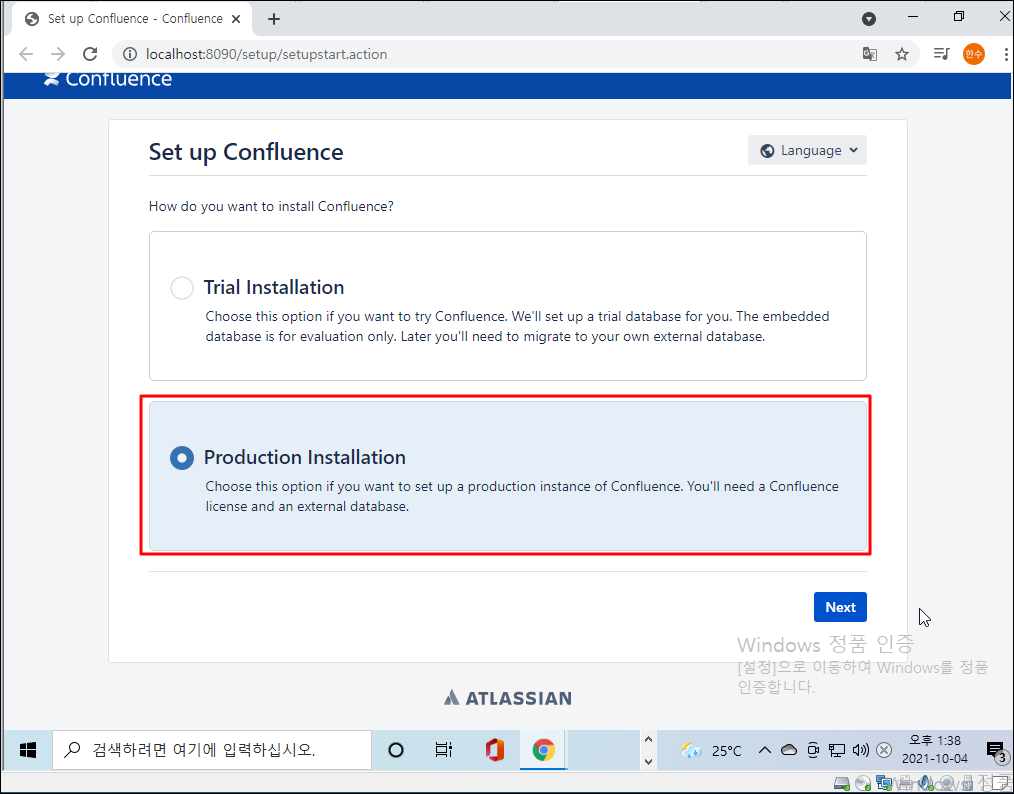Viewport: 1014px width, 794px height.
Task: Click the site information icon in address bar
Action: pos(130,54)
